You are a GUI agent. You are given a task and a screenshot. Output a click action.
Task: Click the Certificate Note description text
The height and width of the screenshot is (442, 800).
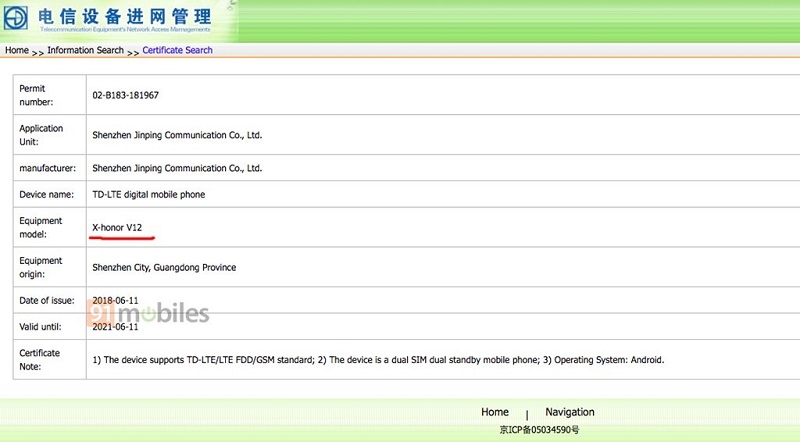pyautogui.click(x=378, y=360)
